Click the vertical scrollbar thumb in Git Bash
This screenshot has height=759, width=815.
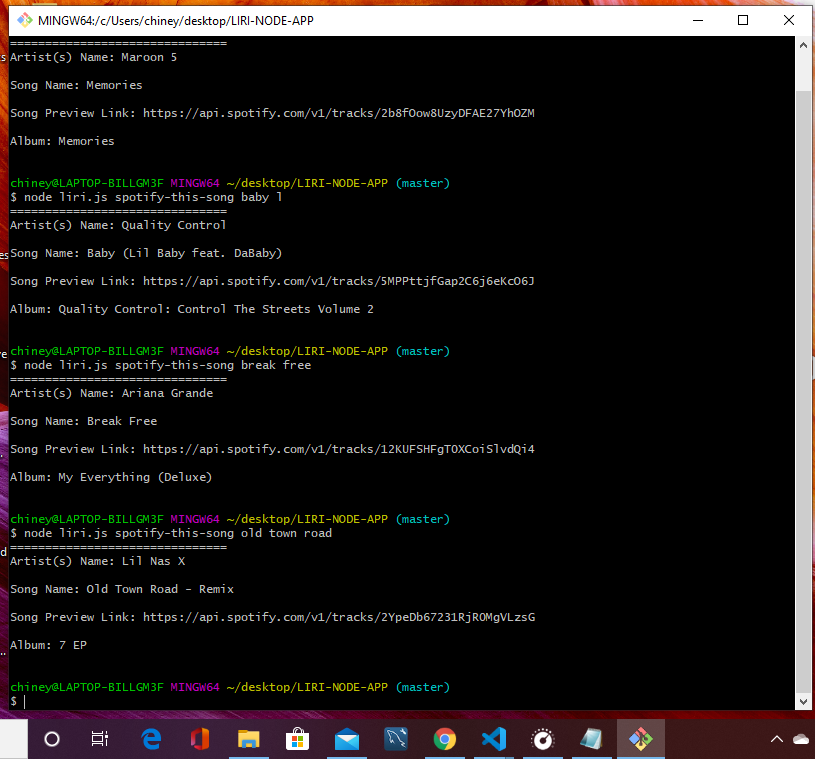tap(803, 391)
